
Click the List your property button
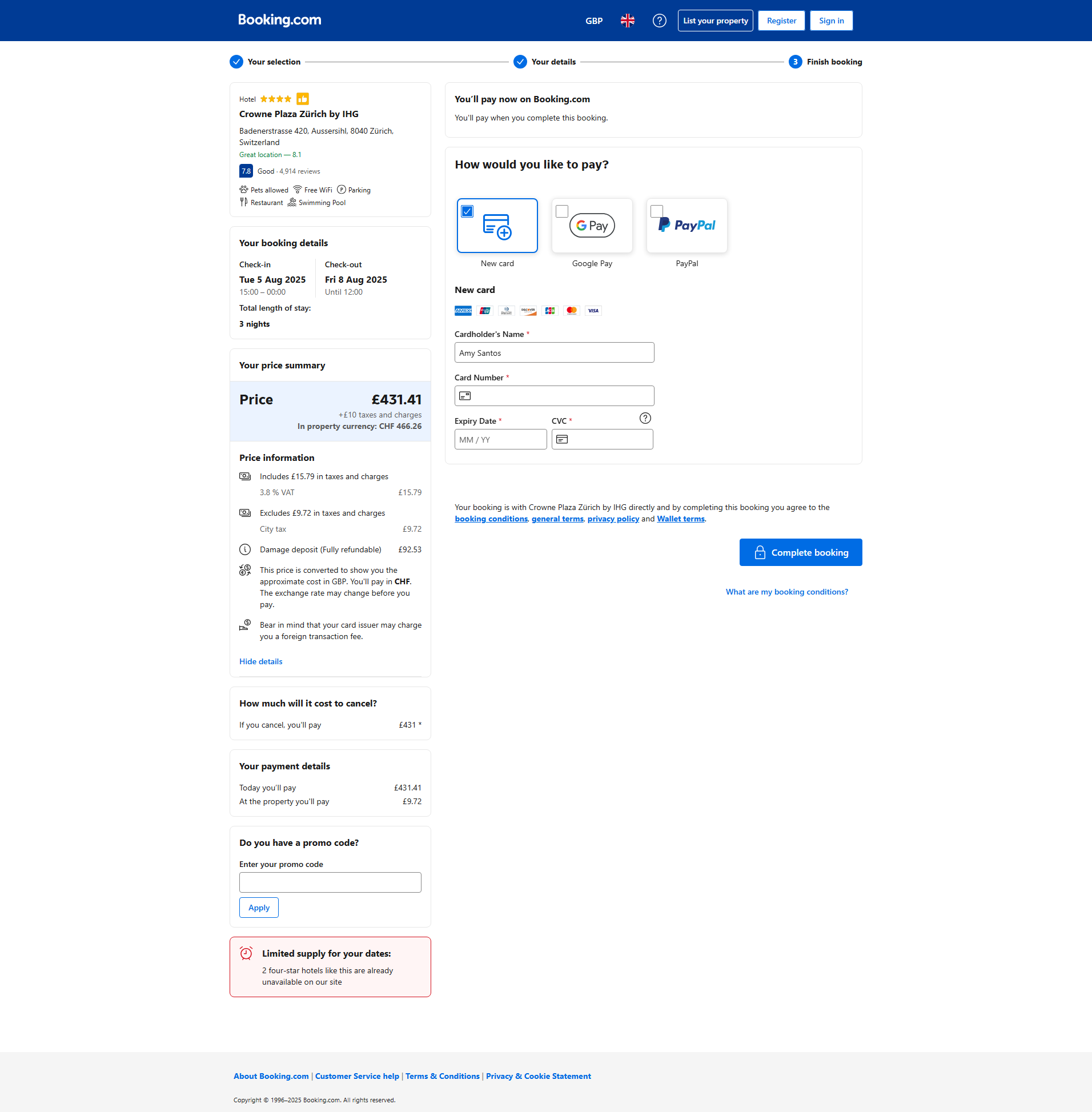pos(716,21)
